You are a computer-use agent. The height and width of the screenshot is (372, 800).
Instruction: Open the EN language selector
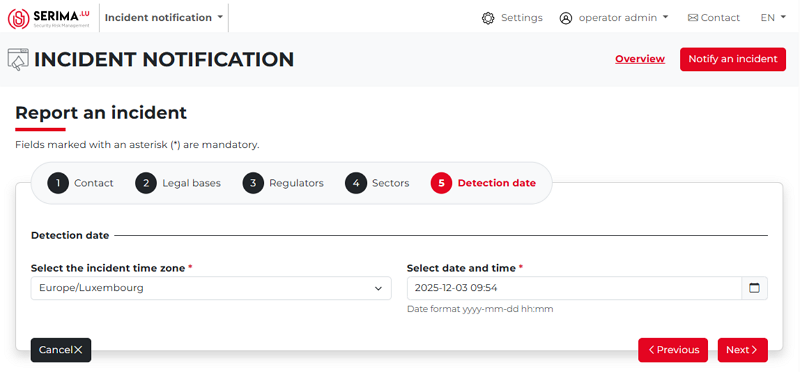tap(773, 18)
